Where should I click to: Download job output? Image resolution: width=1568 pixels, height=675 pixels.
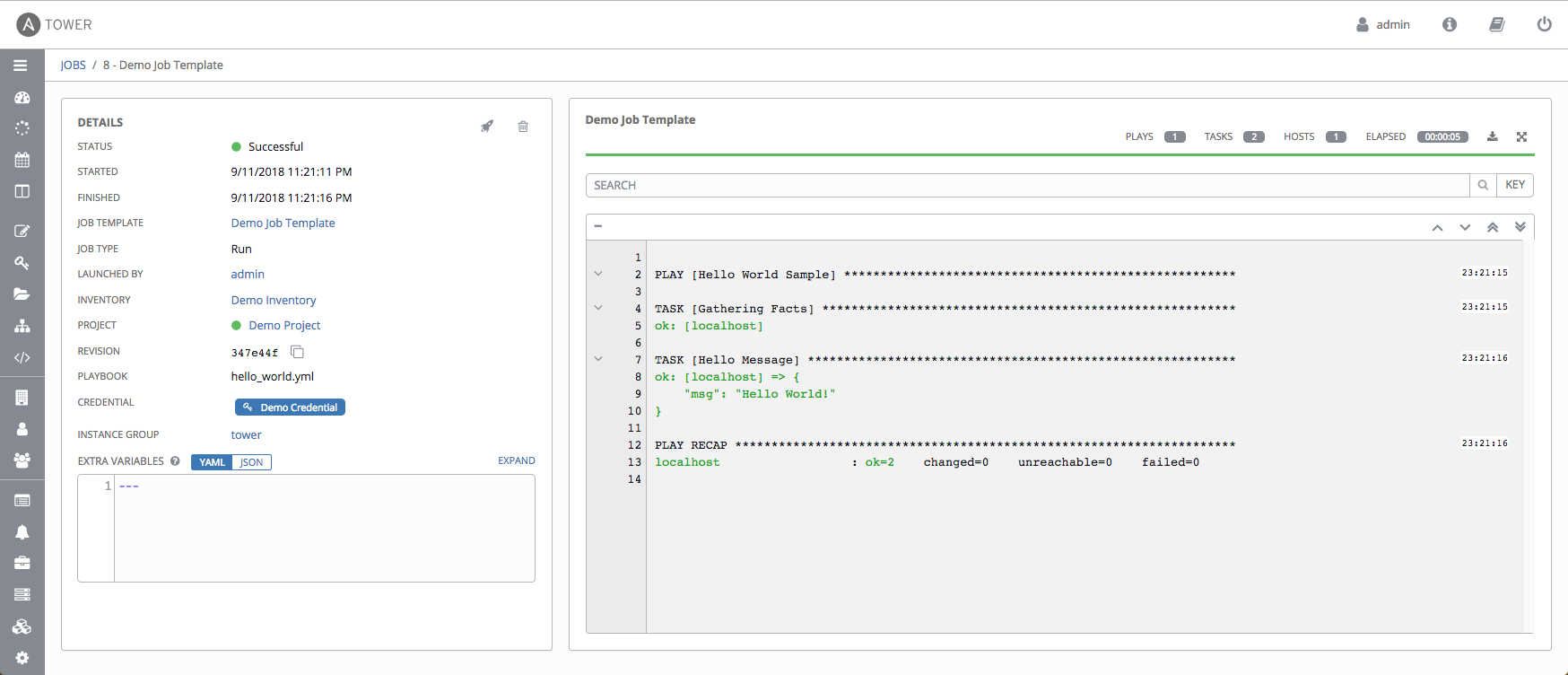[x=1493, y=136]
